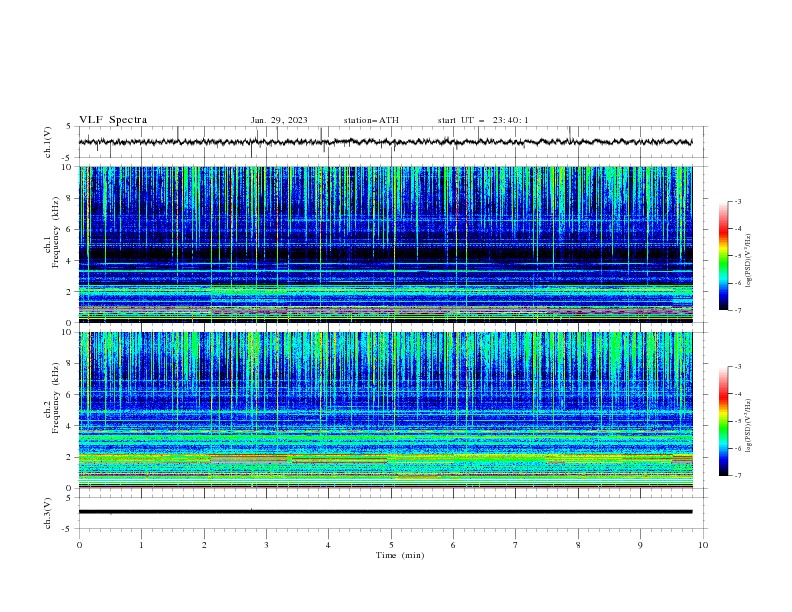Viewport: 792px width, 612px height.
Task: Click inside the ch.1 spectrogram panel
Action: click(x=385, y=244)
